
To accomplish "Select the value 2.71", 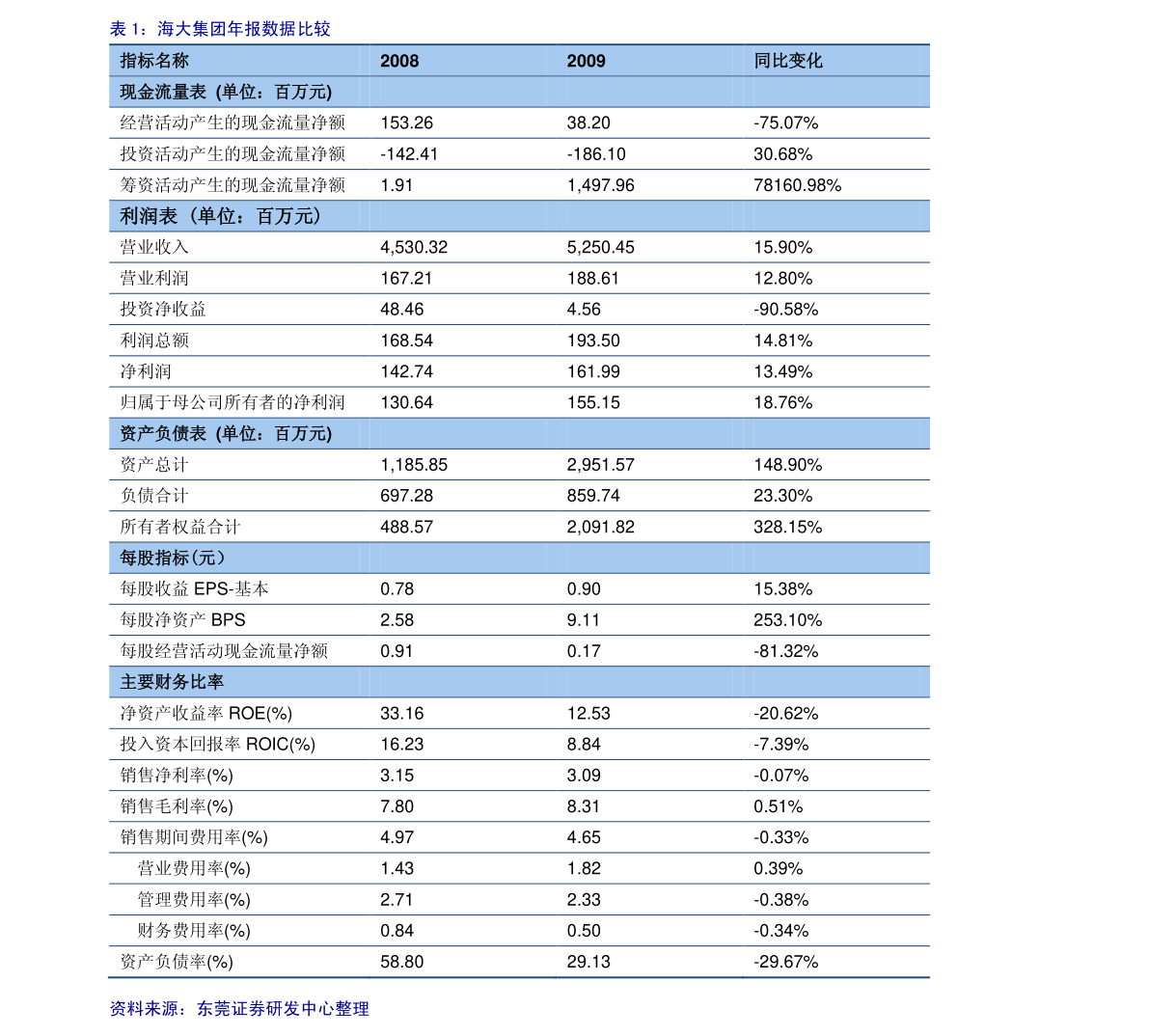I will pos(397,900).
